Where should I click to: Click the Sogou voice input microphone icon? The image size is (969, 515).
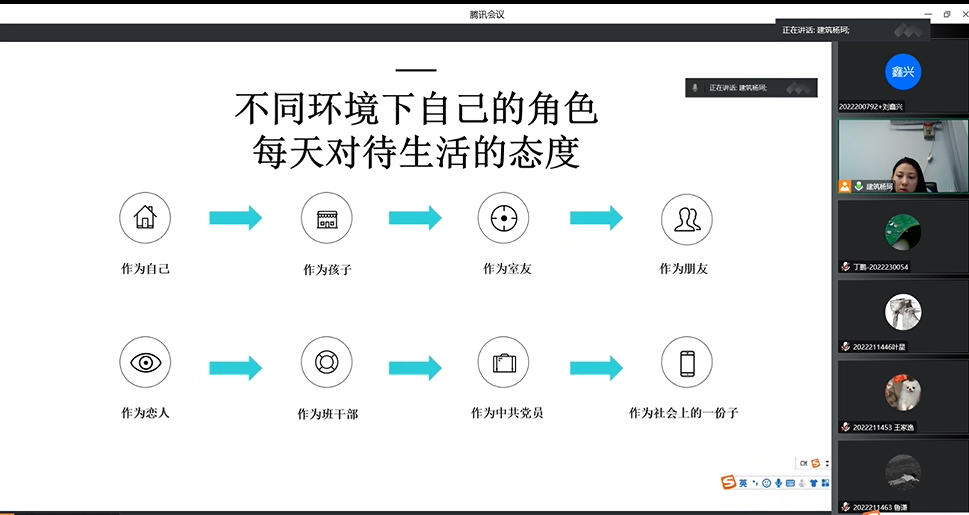(779, 483)
